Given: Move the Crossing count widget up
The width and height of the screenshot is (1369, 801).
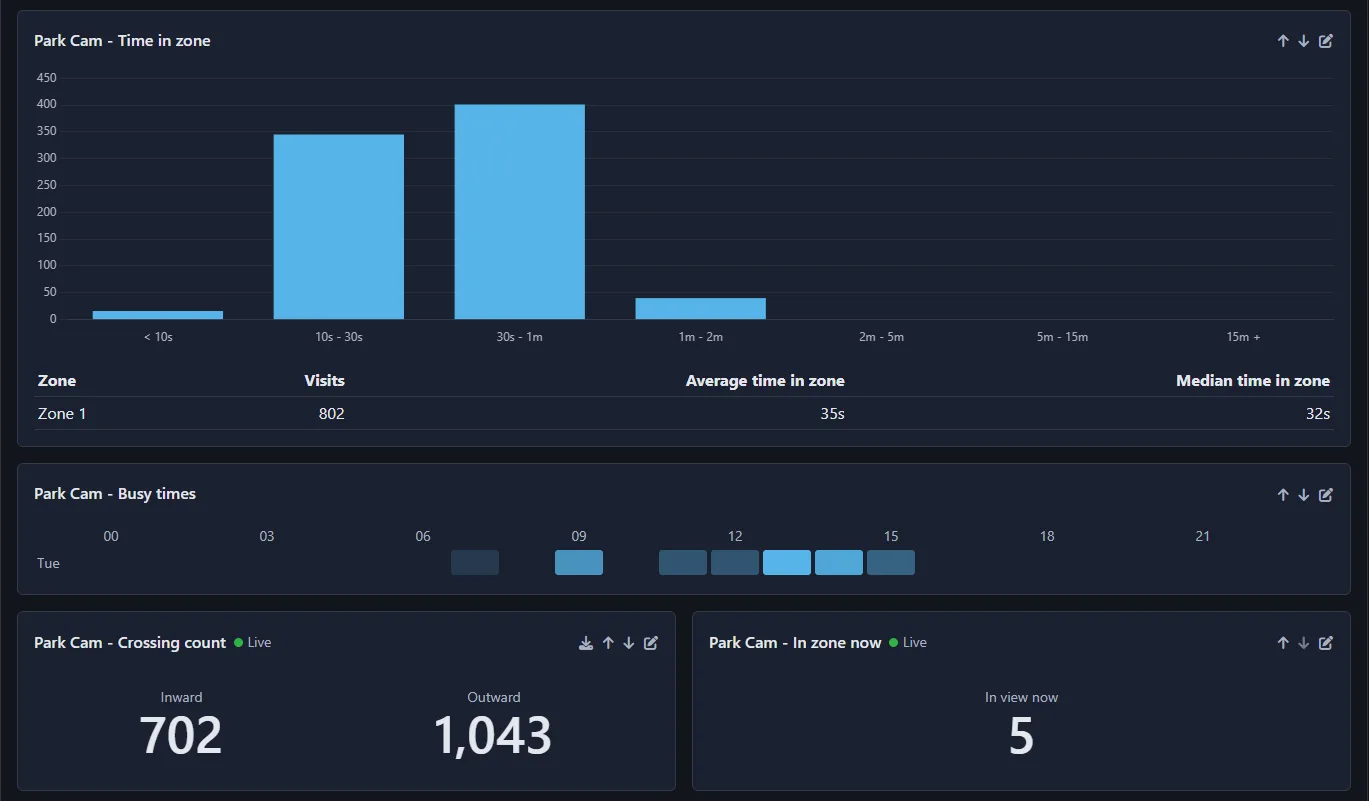Looking at the screenshot, I should point(608,643).
